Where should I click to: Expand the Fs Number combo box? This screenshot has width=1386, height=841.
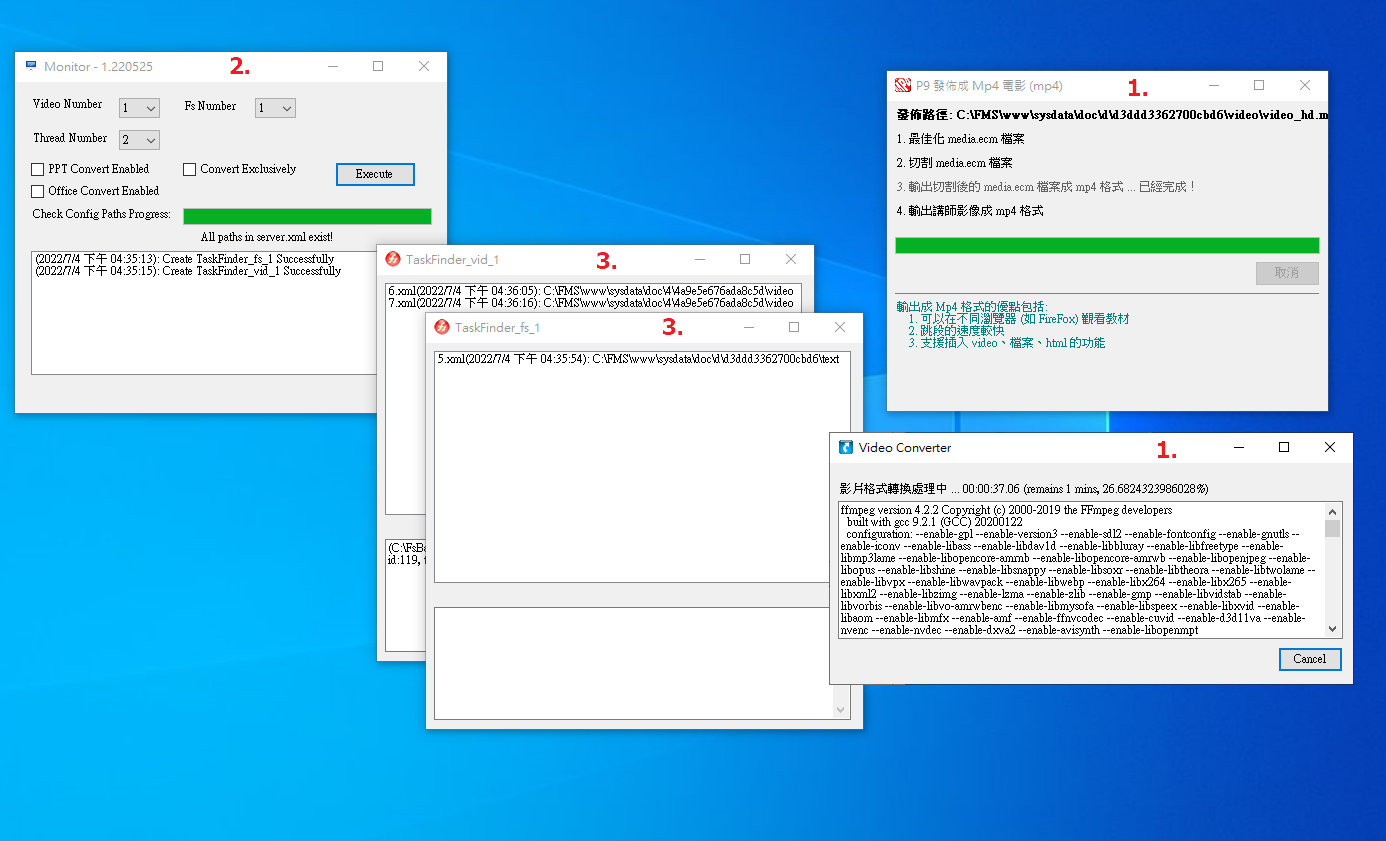[x=275, y=107]
